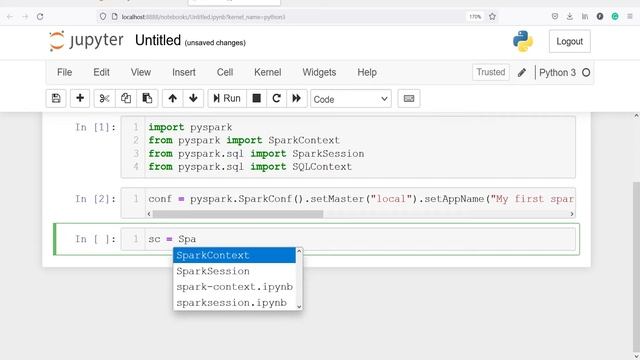Open the View menu

coord(141,73)
